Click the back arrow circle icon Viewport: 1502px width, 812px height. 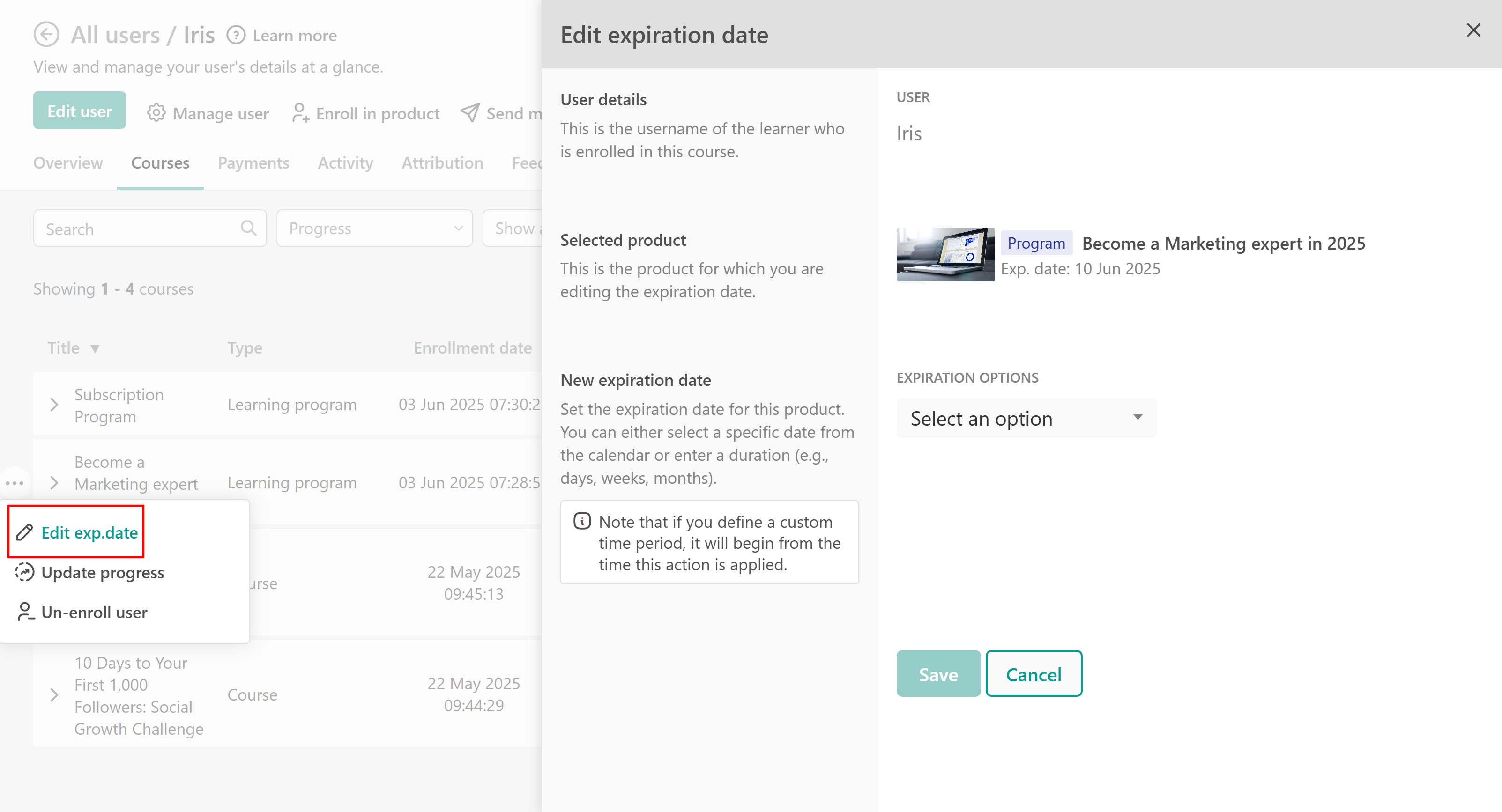46,35
